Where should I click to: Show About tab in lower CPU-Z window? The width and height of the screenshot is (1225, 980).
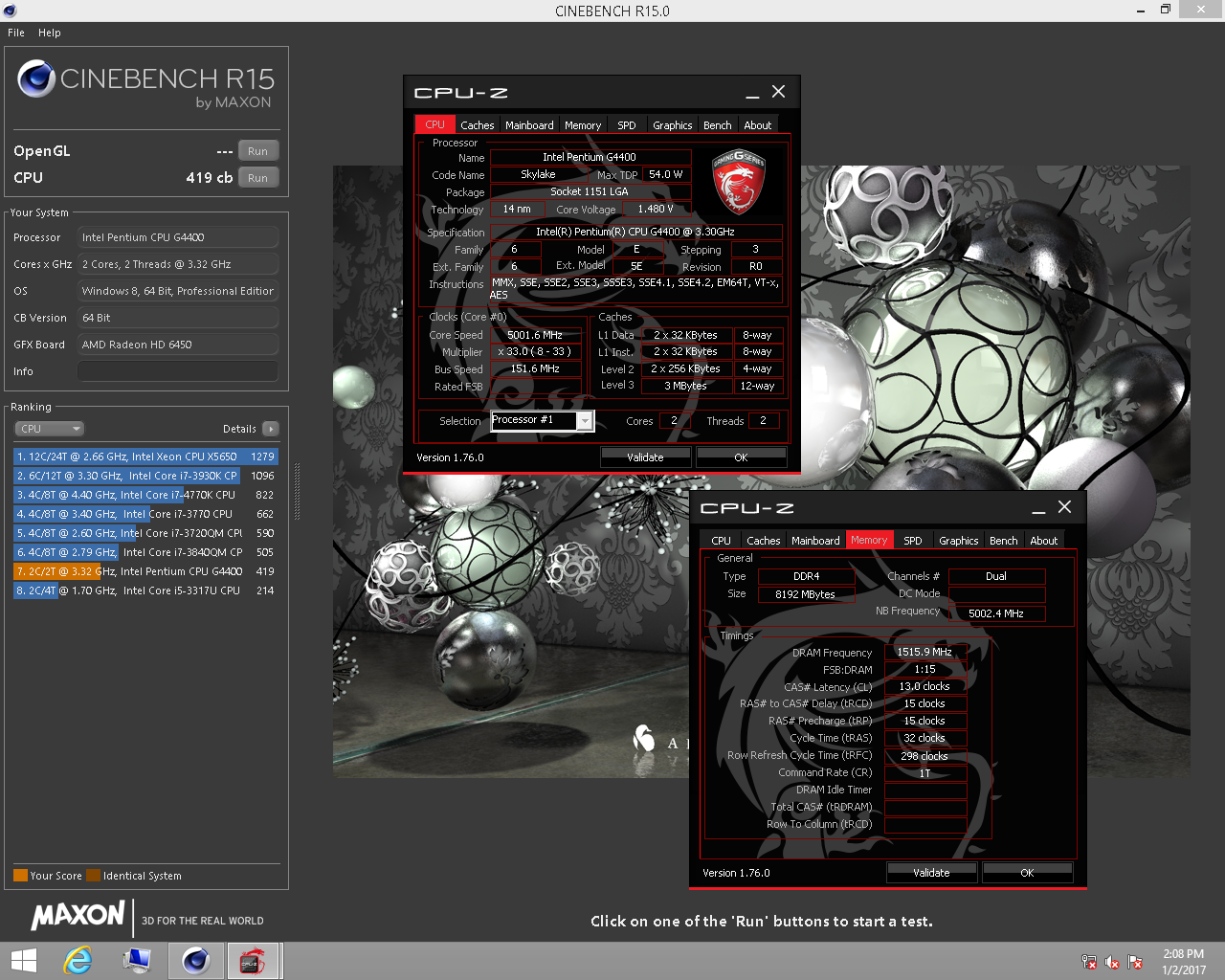[x=1044, y=541]
